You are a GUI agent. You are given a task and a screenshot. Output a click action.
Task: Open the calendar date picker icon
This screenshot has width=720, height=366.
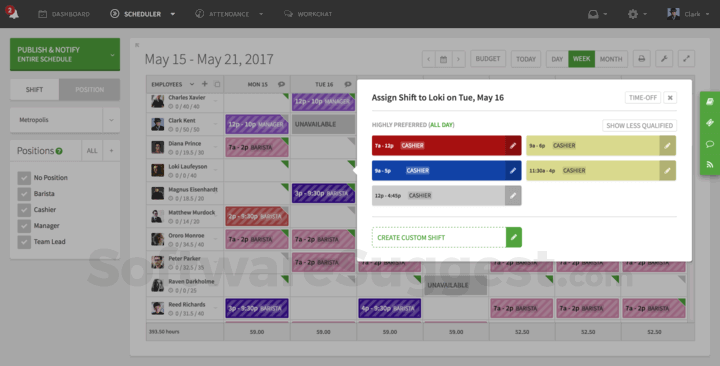[x=444, y=59]
